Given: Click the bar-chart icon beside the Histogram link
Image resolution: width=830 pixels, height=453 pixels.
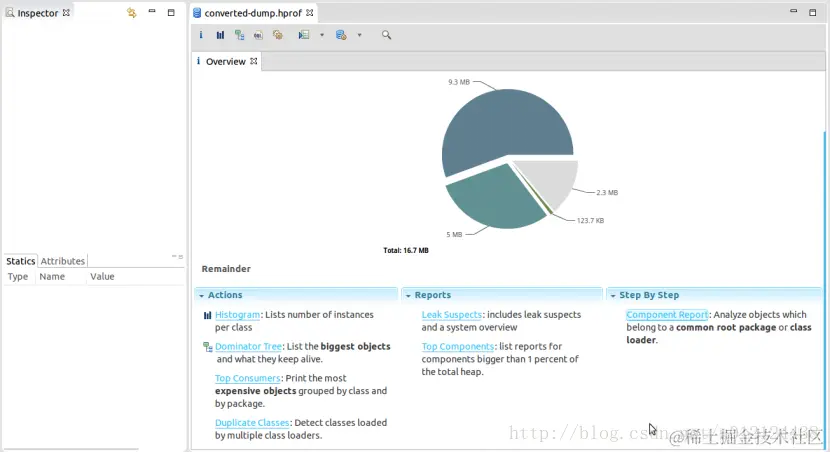Looking at the screenshot, I should (x=208, y=315).
